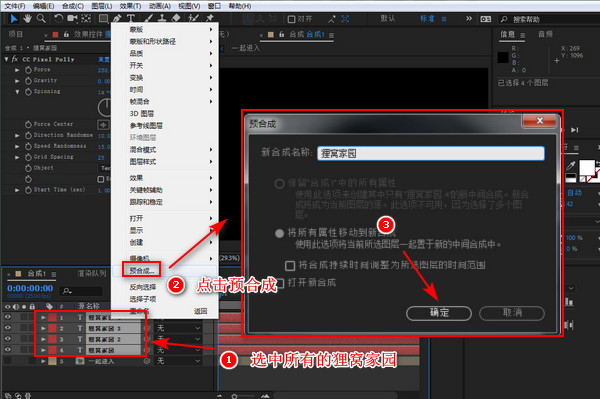Select the Rectangle shape tool
Viewport: 600px width, 399px height.
[x=103, y=18]
